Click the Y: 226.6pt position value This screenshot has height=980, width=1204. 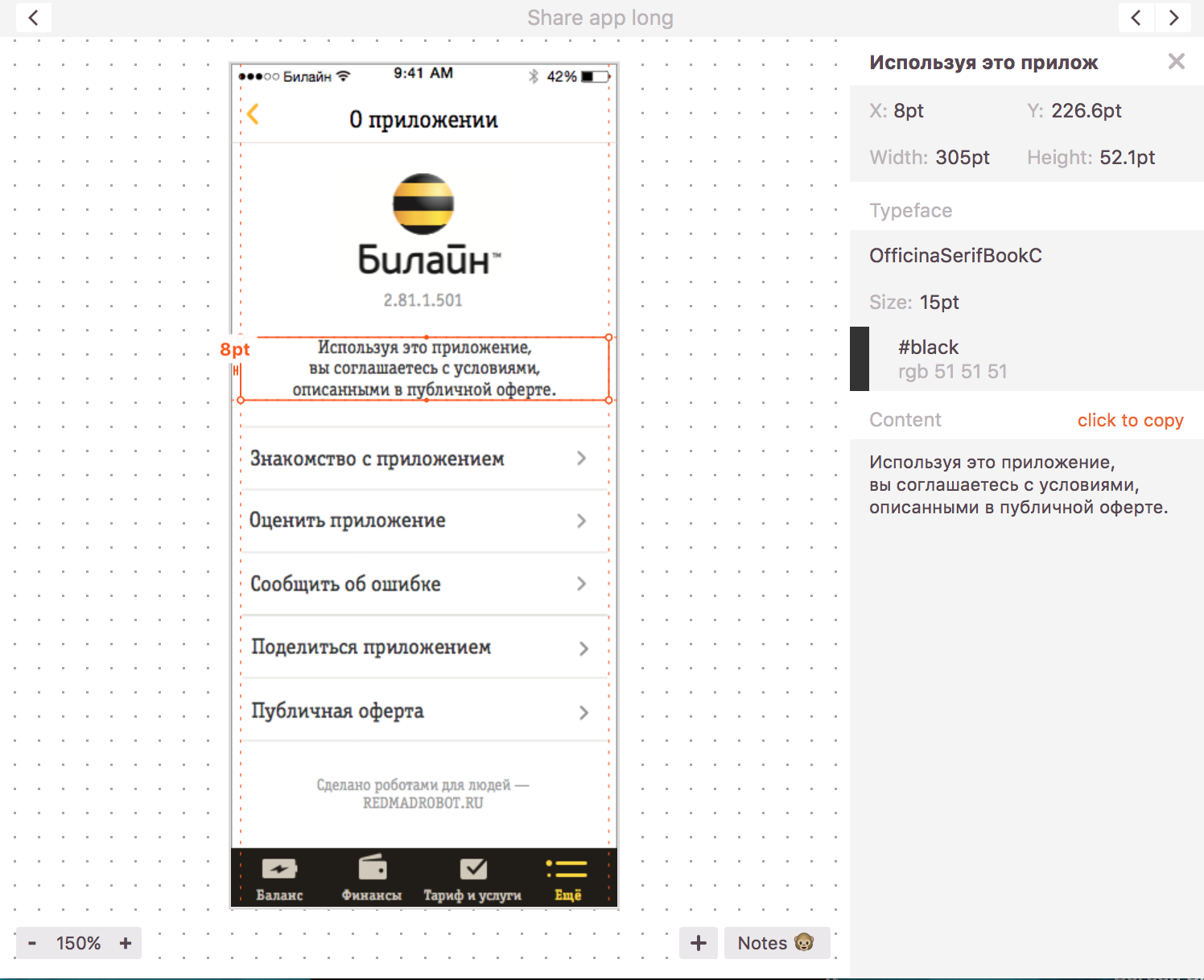pos(1086,111)
